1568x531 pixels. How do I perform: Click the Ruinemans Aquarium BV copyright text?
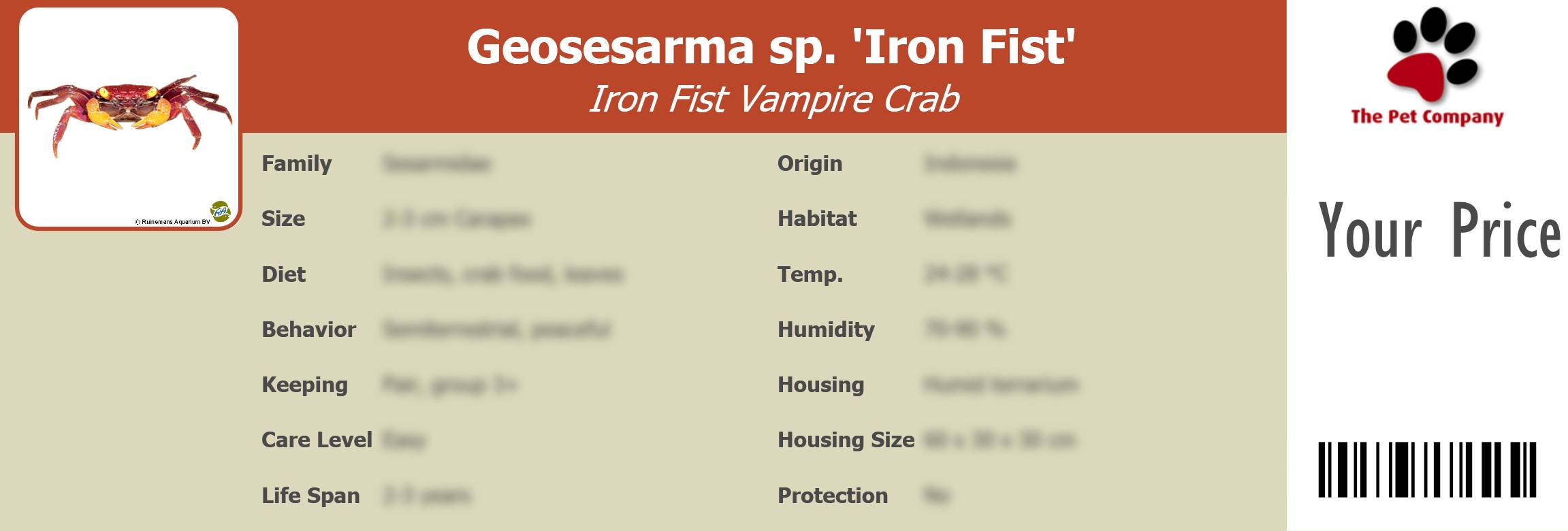click(x=173, y=222)
